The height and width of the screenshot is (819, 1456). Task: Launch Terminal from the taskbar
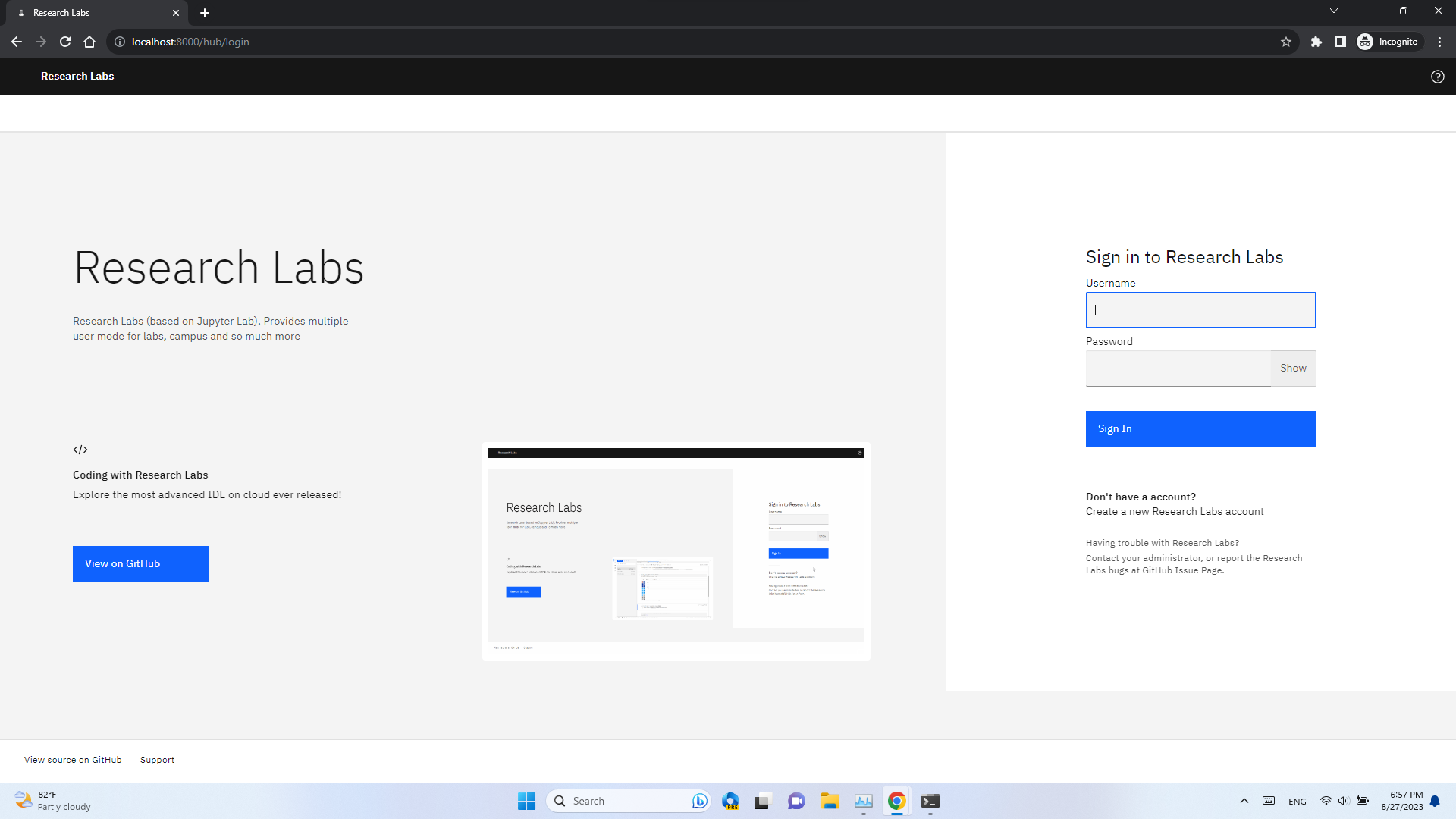click(x=930, y=801)
